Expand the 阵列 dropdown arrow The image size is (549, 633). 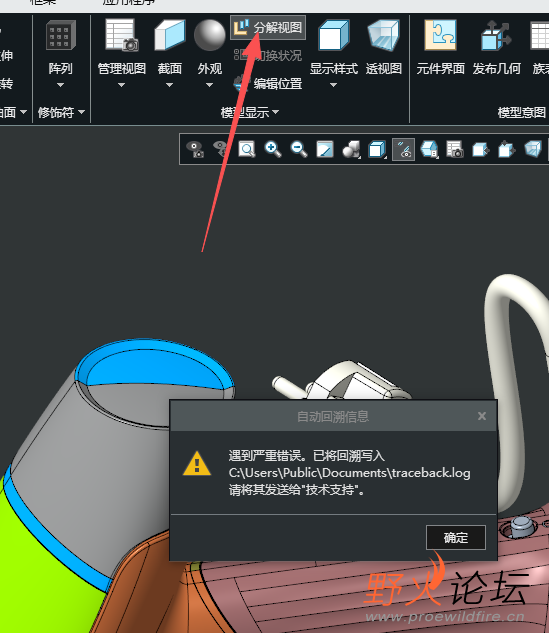pyautogui.click(x=61, y=85)
